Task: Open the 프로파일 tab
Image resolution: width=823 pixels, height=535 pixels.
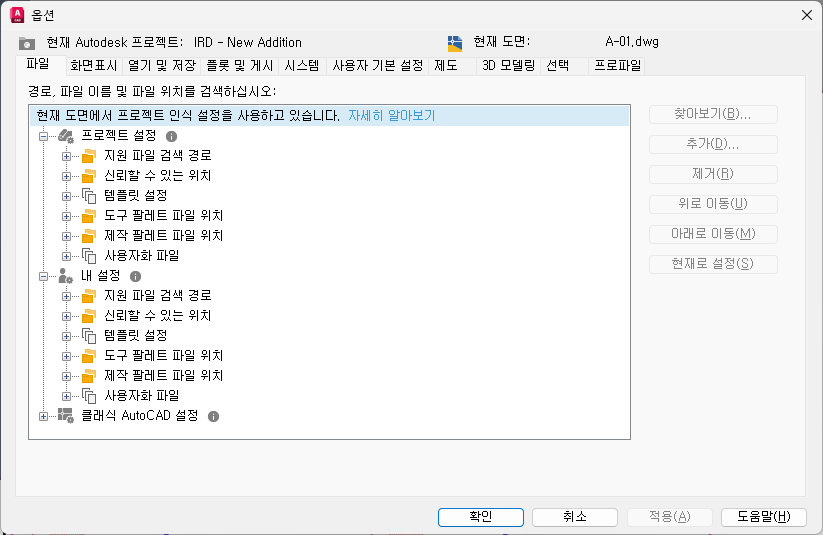Action: pos(617,66)
